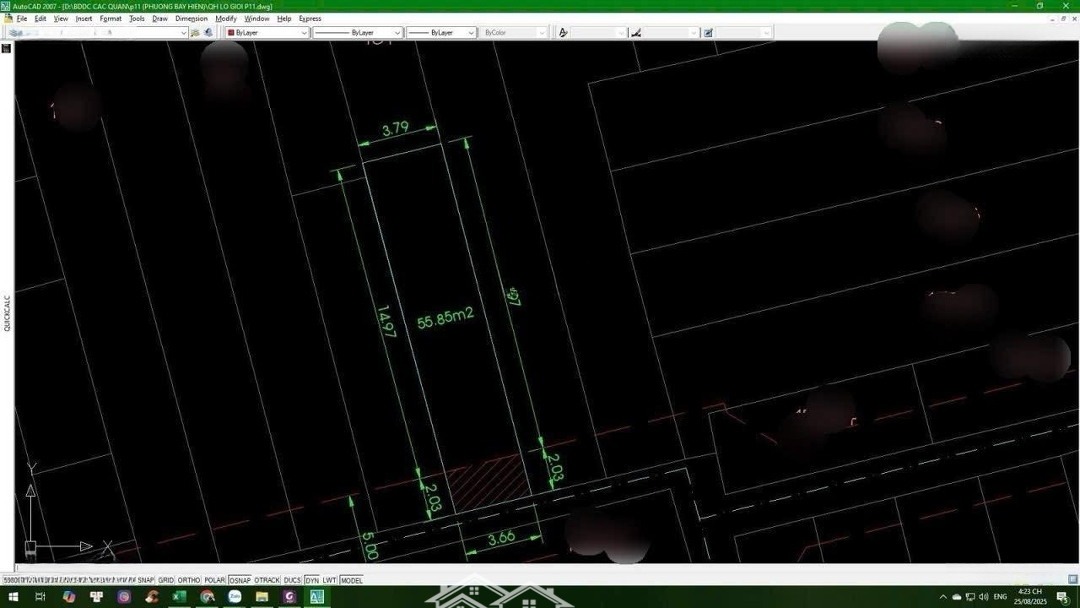Expand the layer list dropdown
This screenshot has height=608, width=1080.
click(183, 33)
